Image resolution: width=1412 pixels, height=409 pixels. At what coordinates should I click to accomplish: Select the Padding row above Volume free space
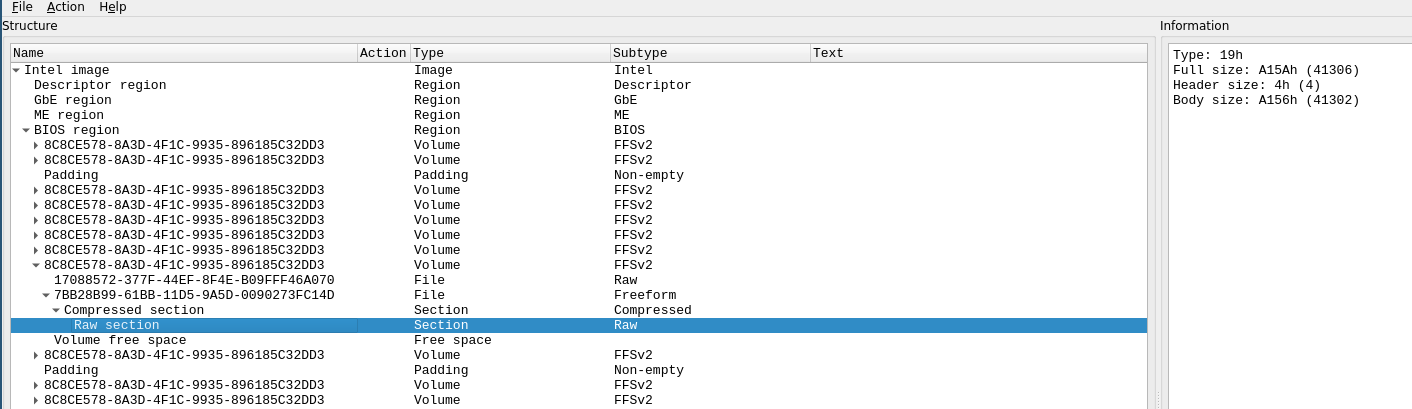[579, 175]
